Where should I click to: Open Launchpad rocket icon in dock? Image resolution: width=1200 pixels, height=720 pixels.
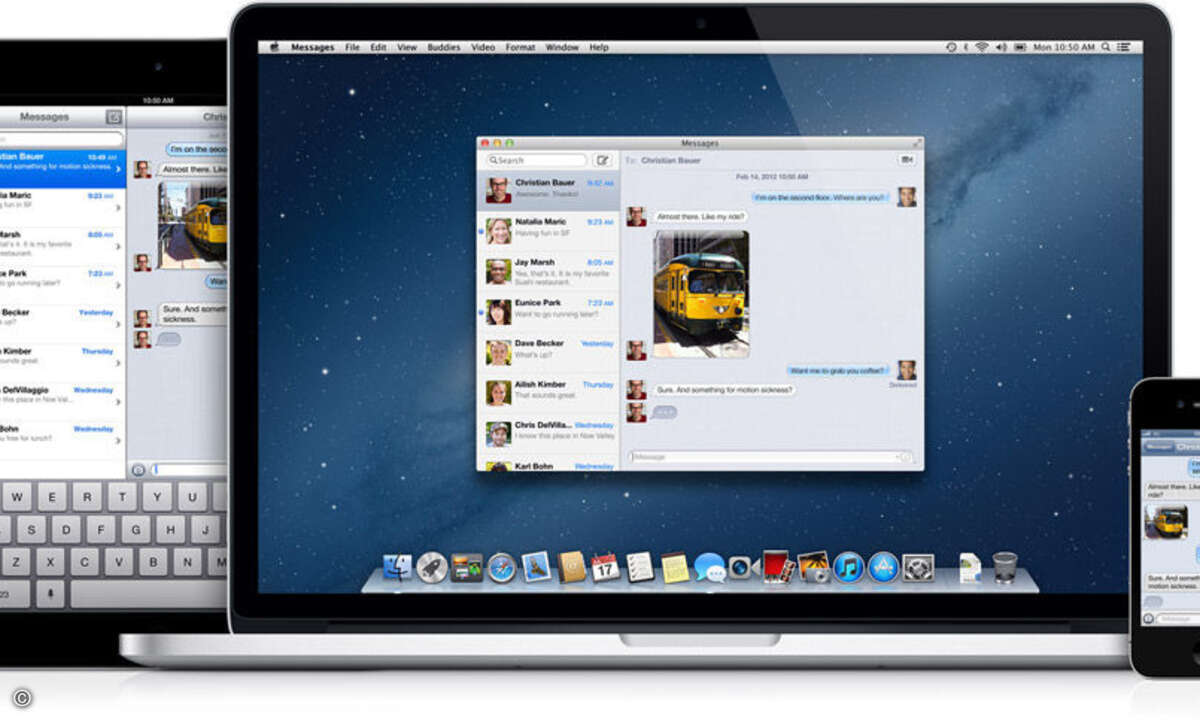pyautogui.click(x=432, y=567)
